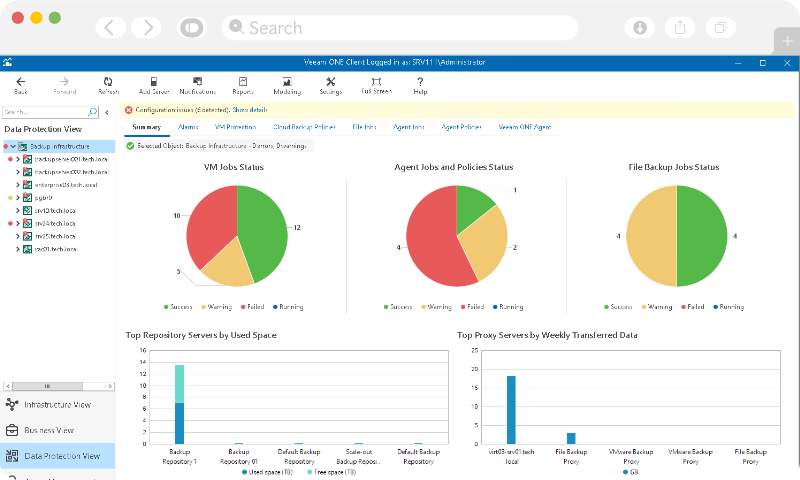Image resolution: width=800 pixels, height=480 pixels.
Task: Open the VM Protection tab
Action: [235, 128]
